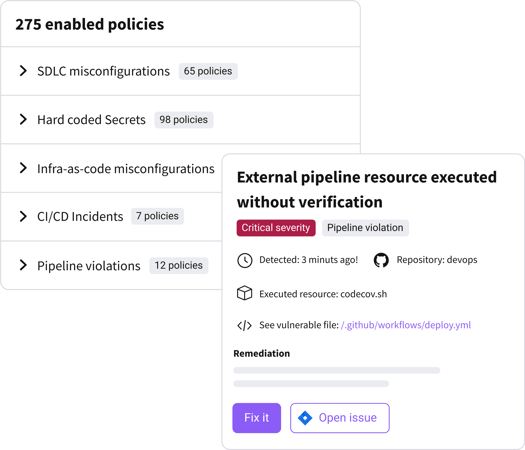Click the cube icon for Executed resource
525x450 pixels.
[x=244, y=293]
